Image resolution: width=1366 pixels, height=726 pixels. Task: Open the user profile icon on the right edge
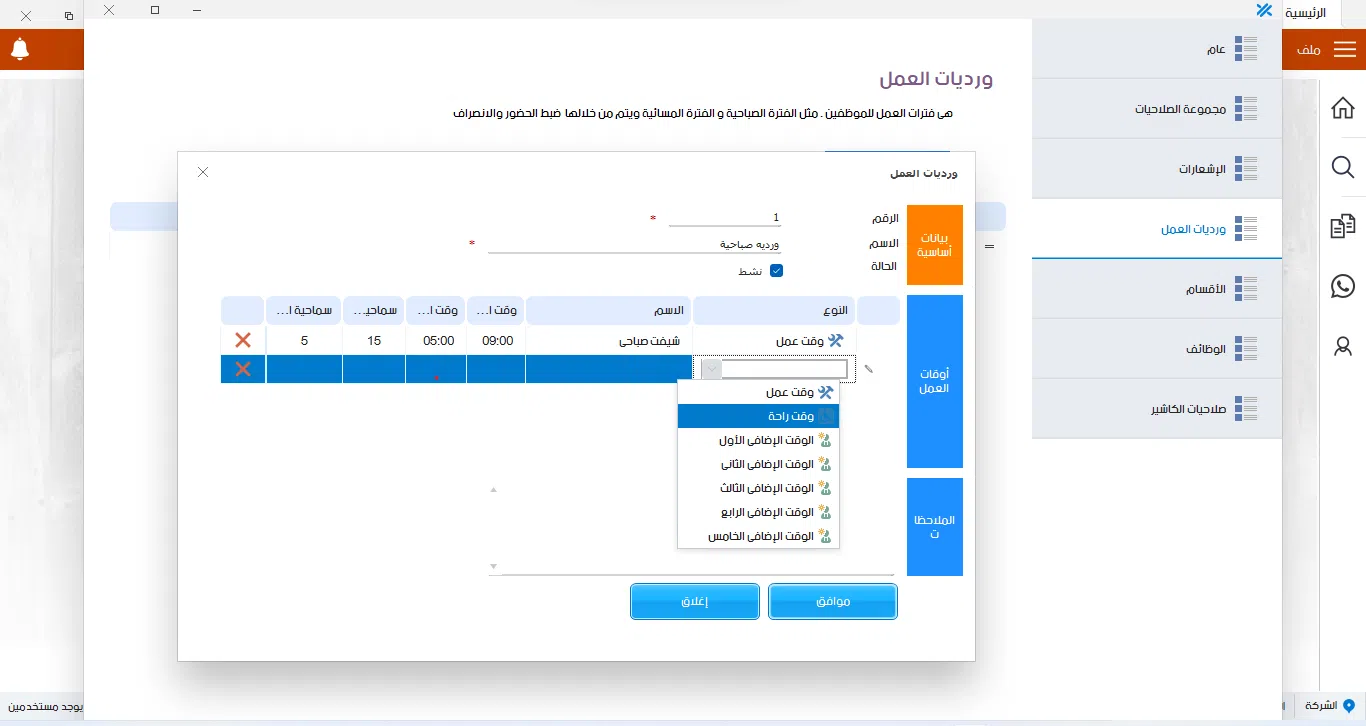click(1343, 347)
